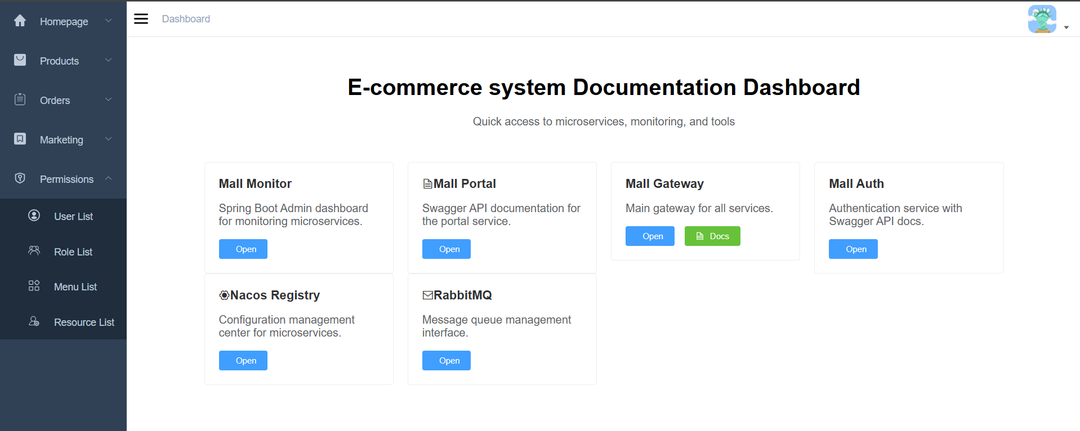This screenshot has width=1080, height=431.
Task: Select Resource List menu item
Action: (84, 322)
